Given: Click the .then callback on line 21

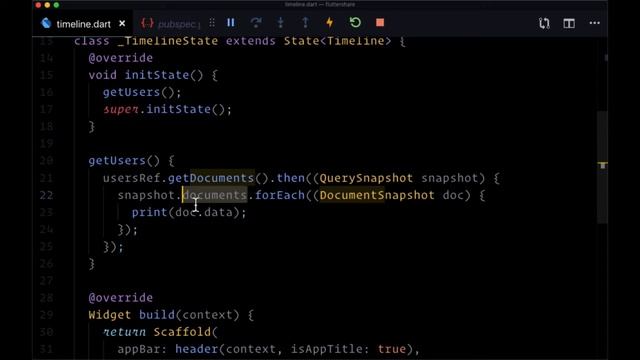Looking at the screenshot, I should point(291,178).
